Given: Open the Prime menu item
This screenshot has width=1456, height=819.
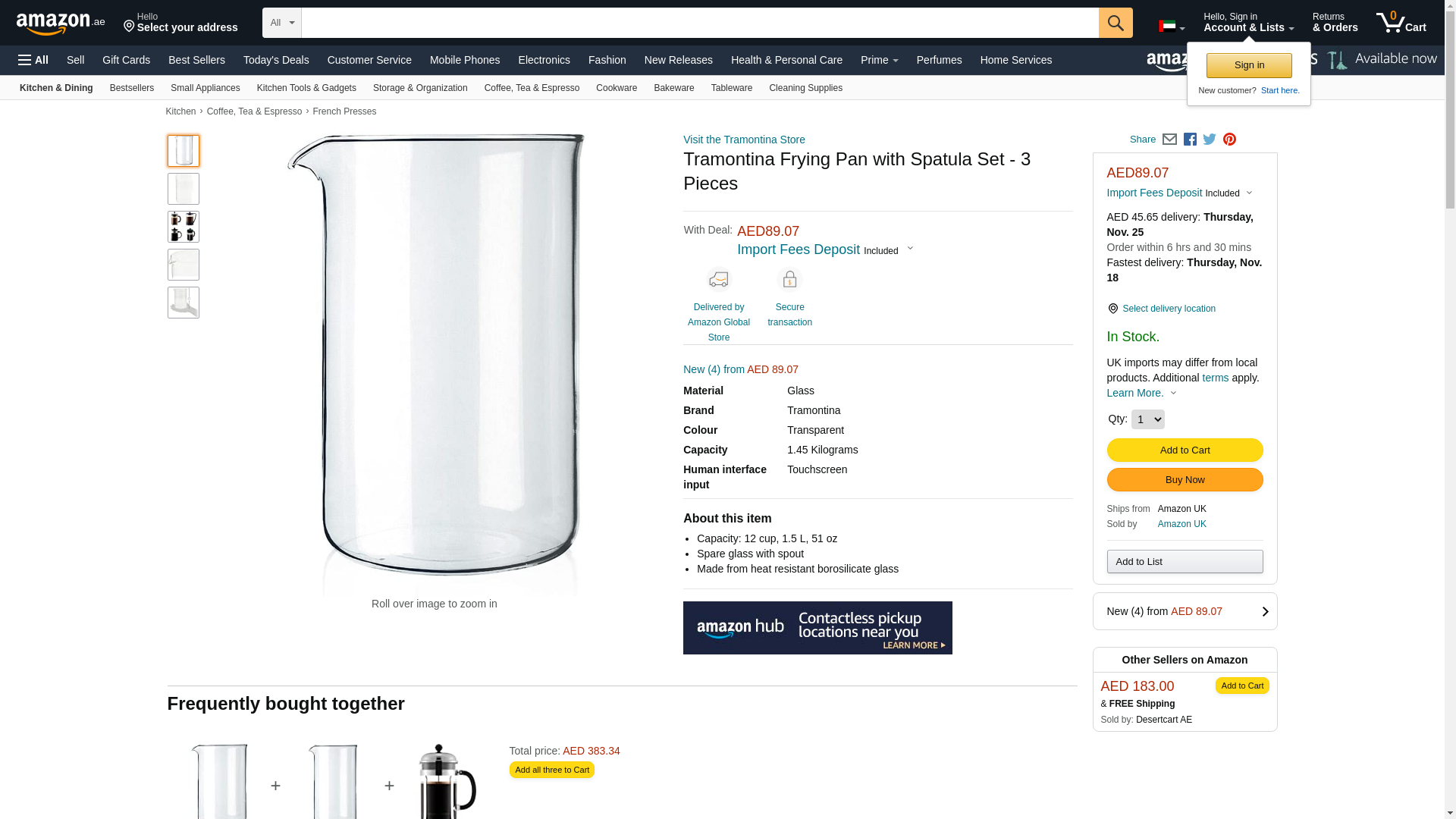Looking at the screenshot, I should click(879, 60).
